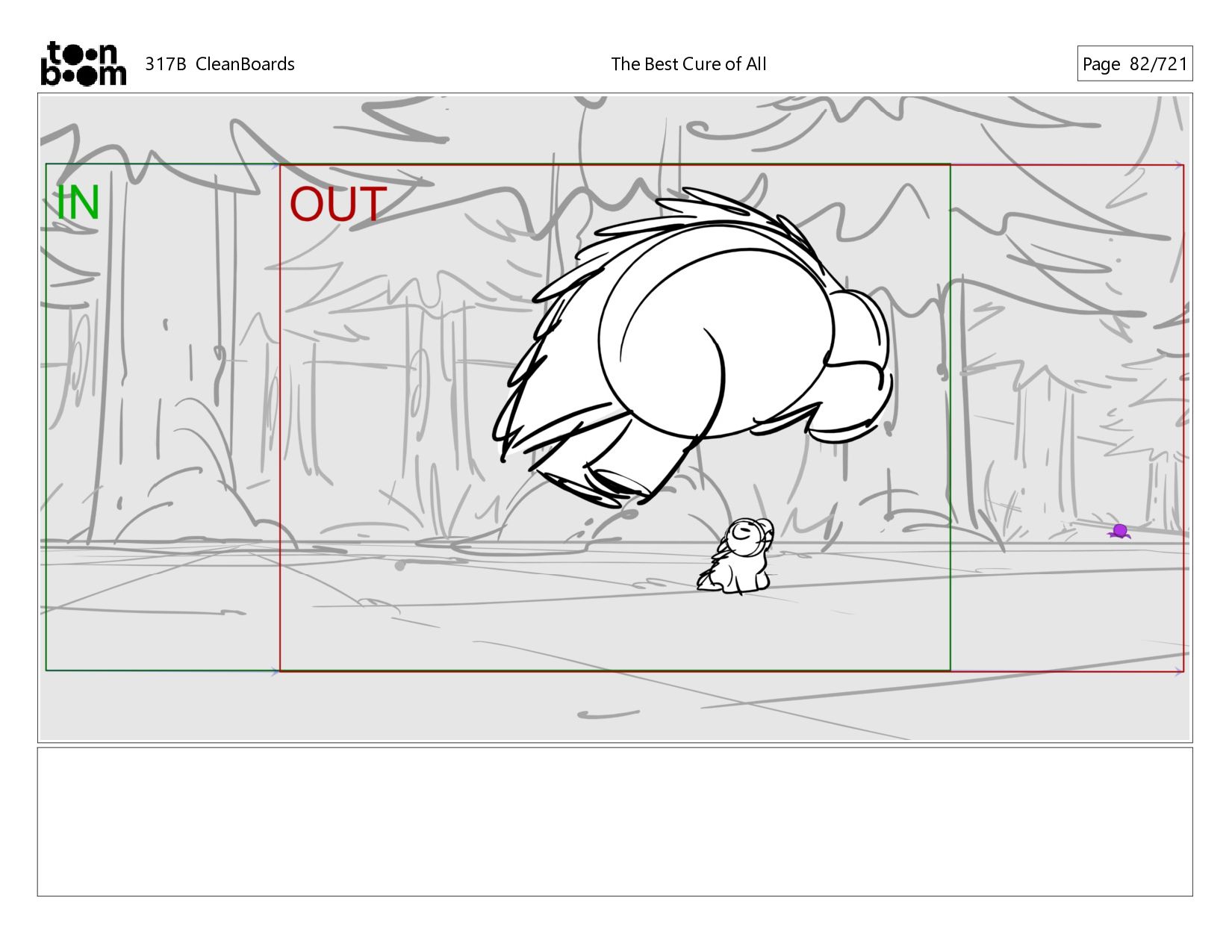Click the Toon Boom logo
The image size is (1232, 952).
click(x=83, y=63)
